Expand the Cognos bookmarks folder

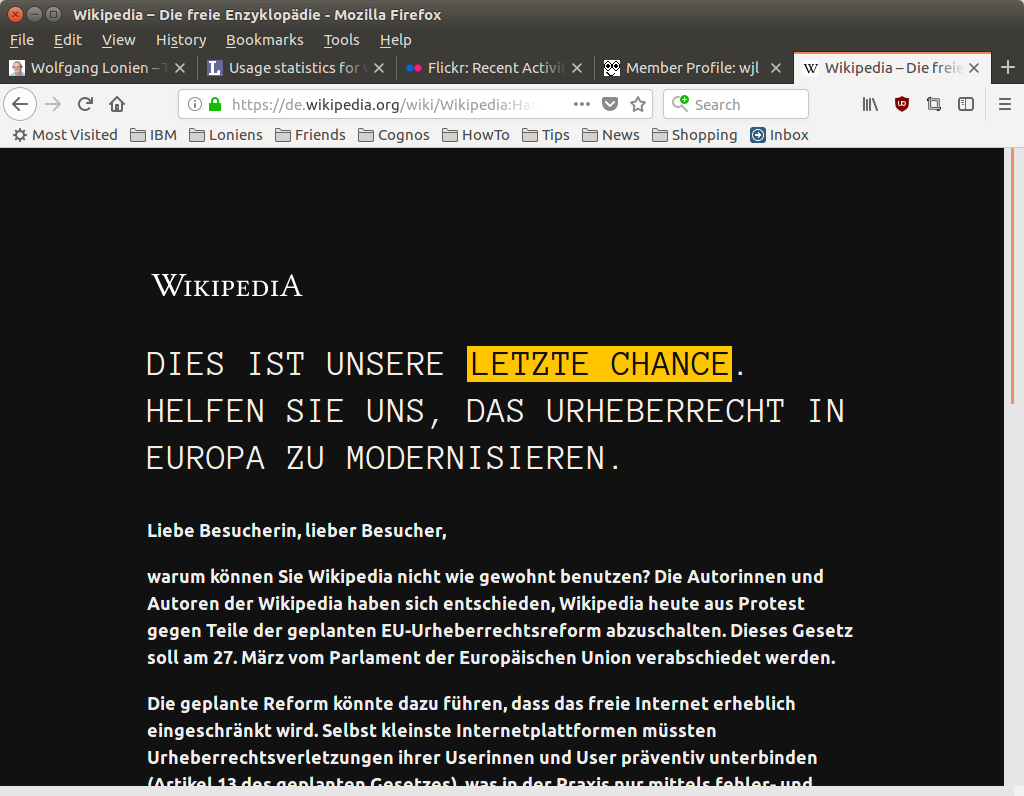click(x=394, y=135)
